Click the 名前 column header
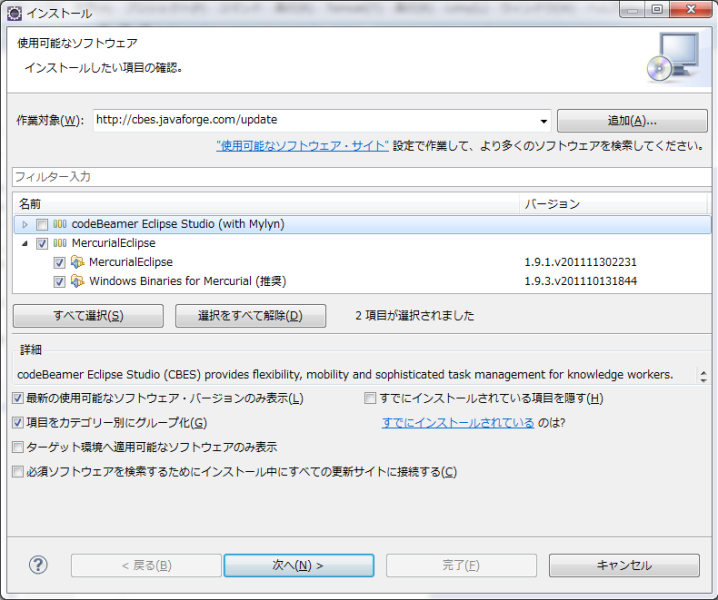 pos(267,204)
